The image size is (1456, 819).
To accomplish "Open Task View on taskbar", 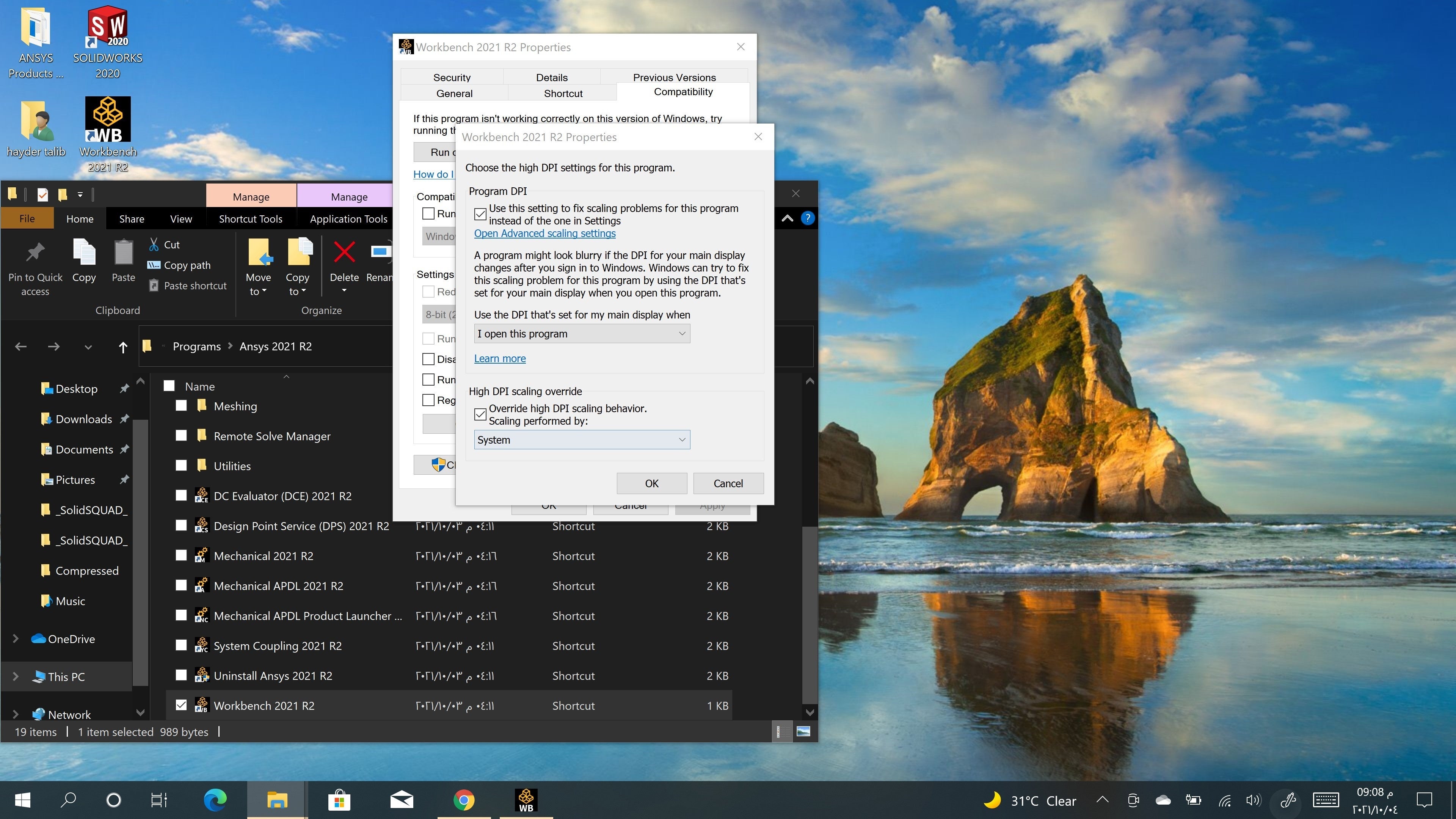I will coord(159,800).
